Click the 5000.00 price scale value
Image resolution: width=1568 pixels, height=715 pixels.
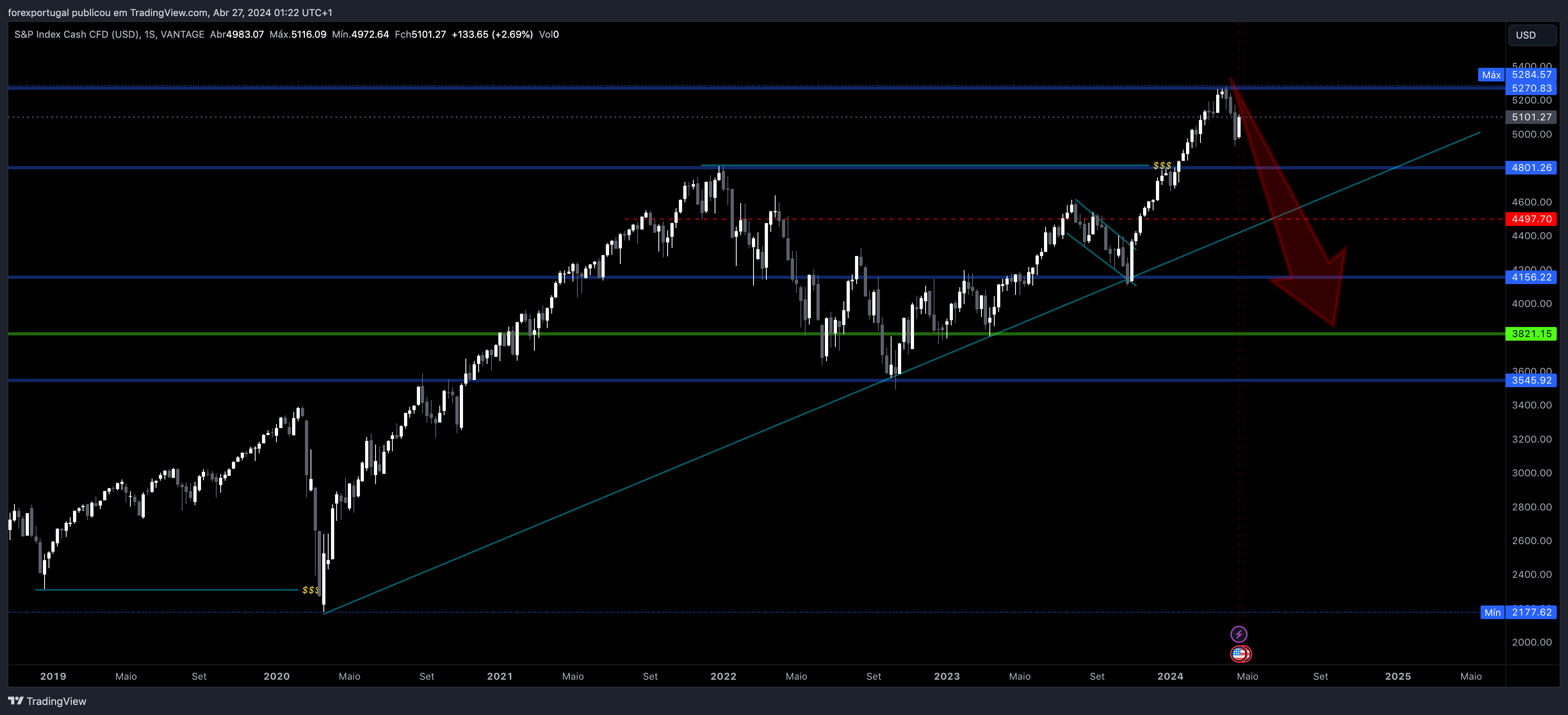[1531, 134]
